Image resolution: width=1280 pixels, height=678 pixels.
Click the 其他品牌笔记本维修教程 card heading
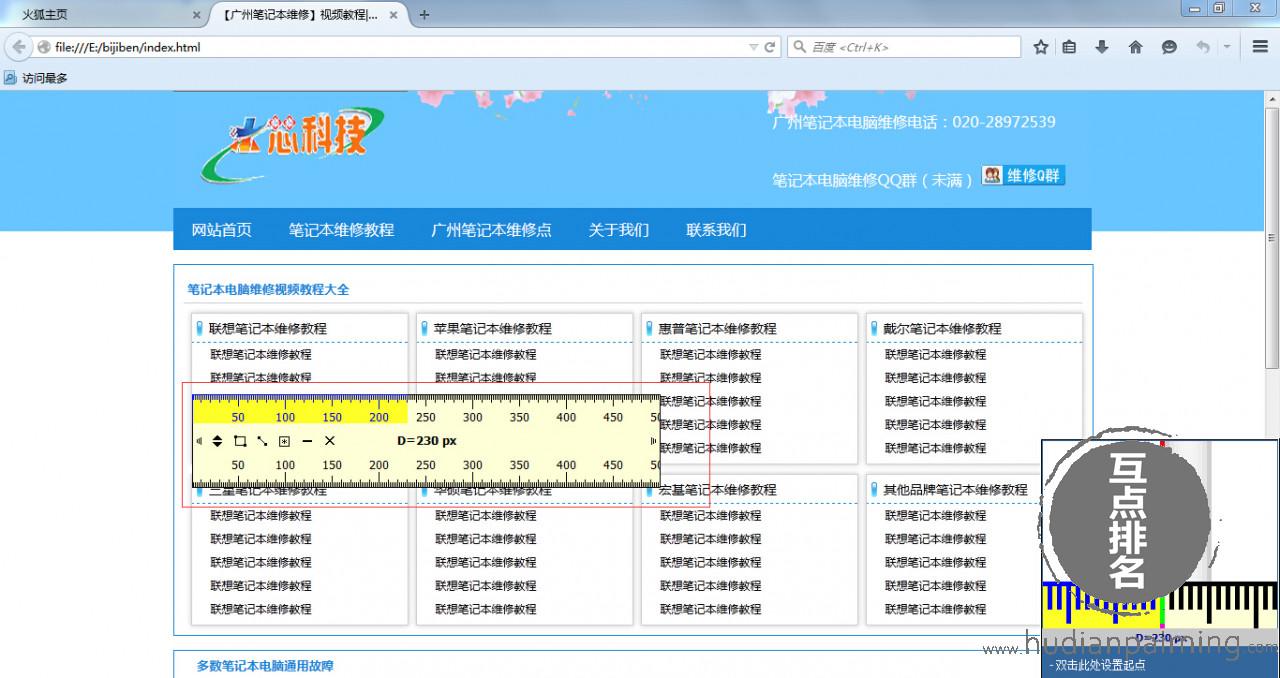955,490
